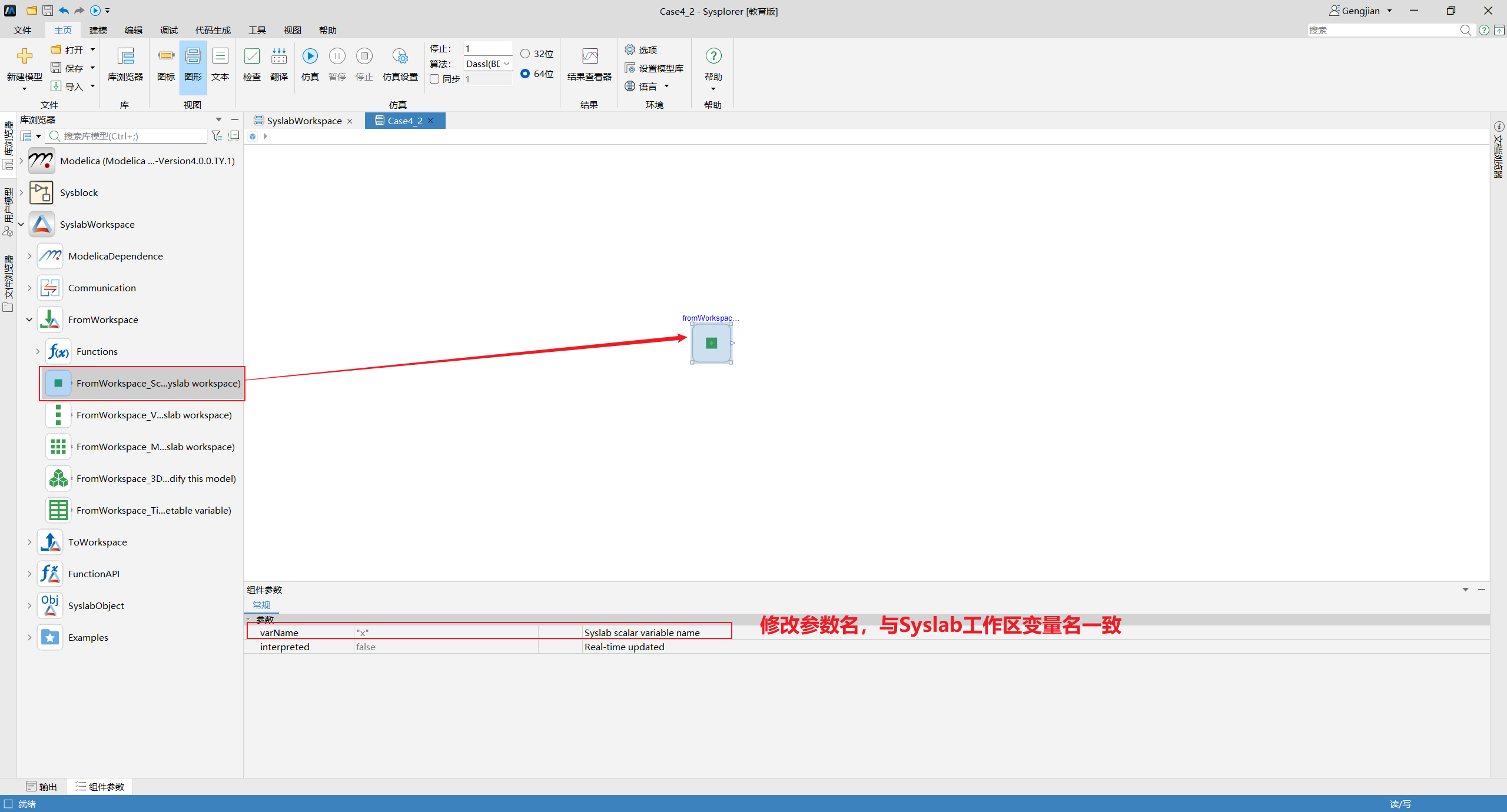Click the Undo arrow in title bar
The width and height of the screenshot is (1507, 812).
64,11
